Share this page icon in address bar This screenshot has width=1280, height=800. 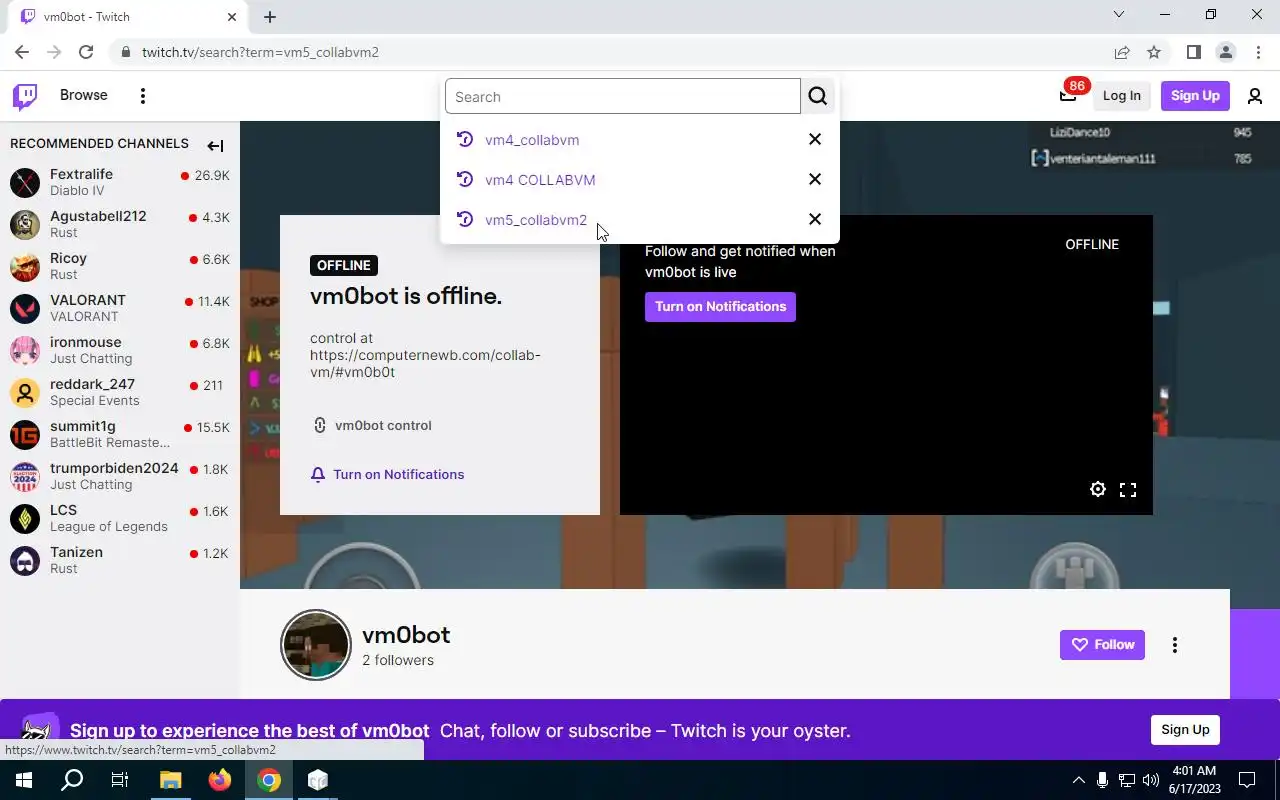[1122, 52]
